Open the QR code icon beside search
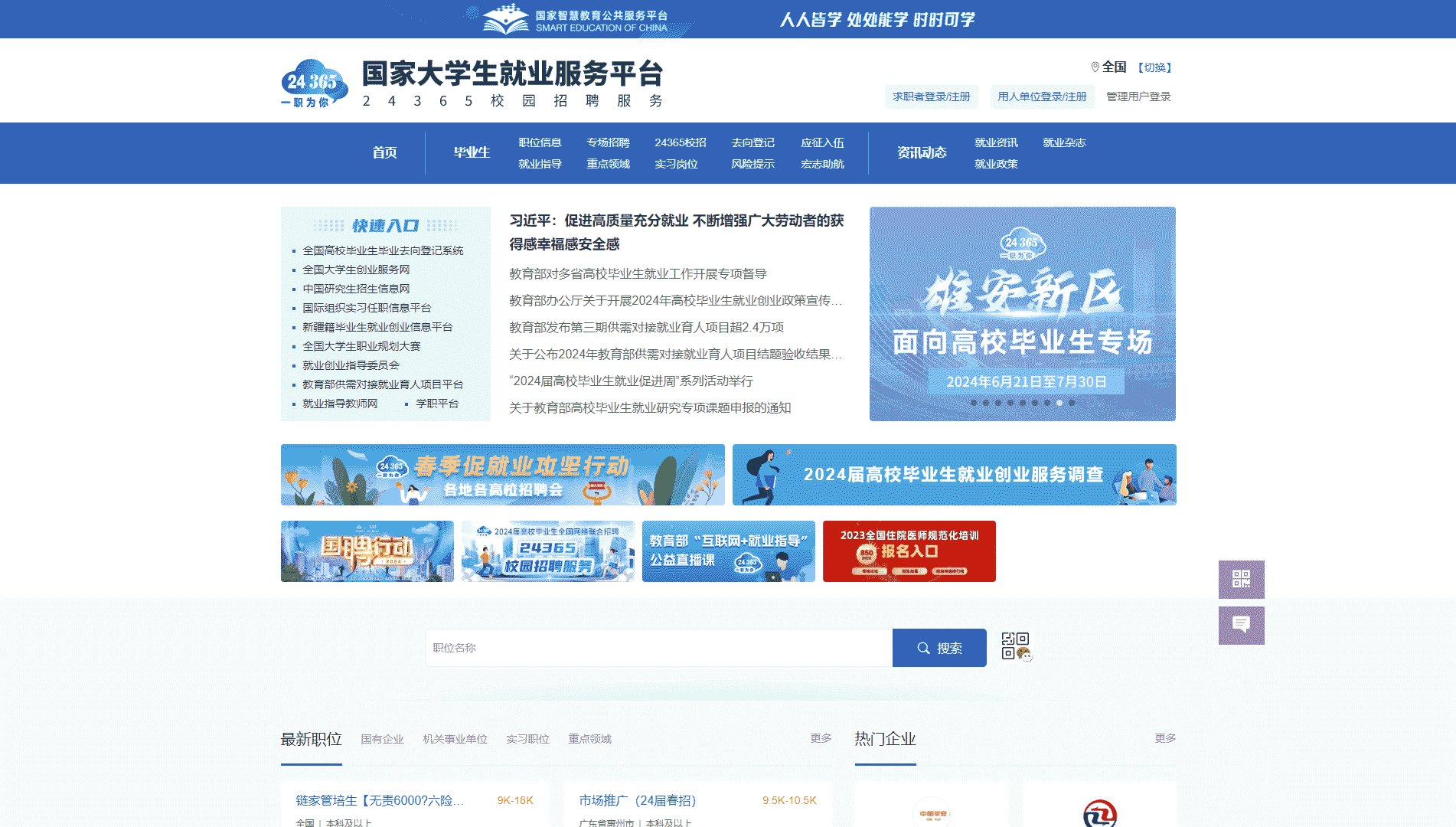Screen dimensions: 1456x827 tap(1016, 647)
